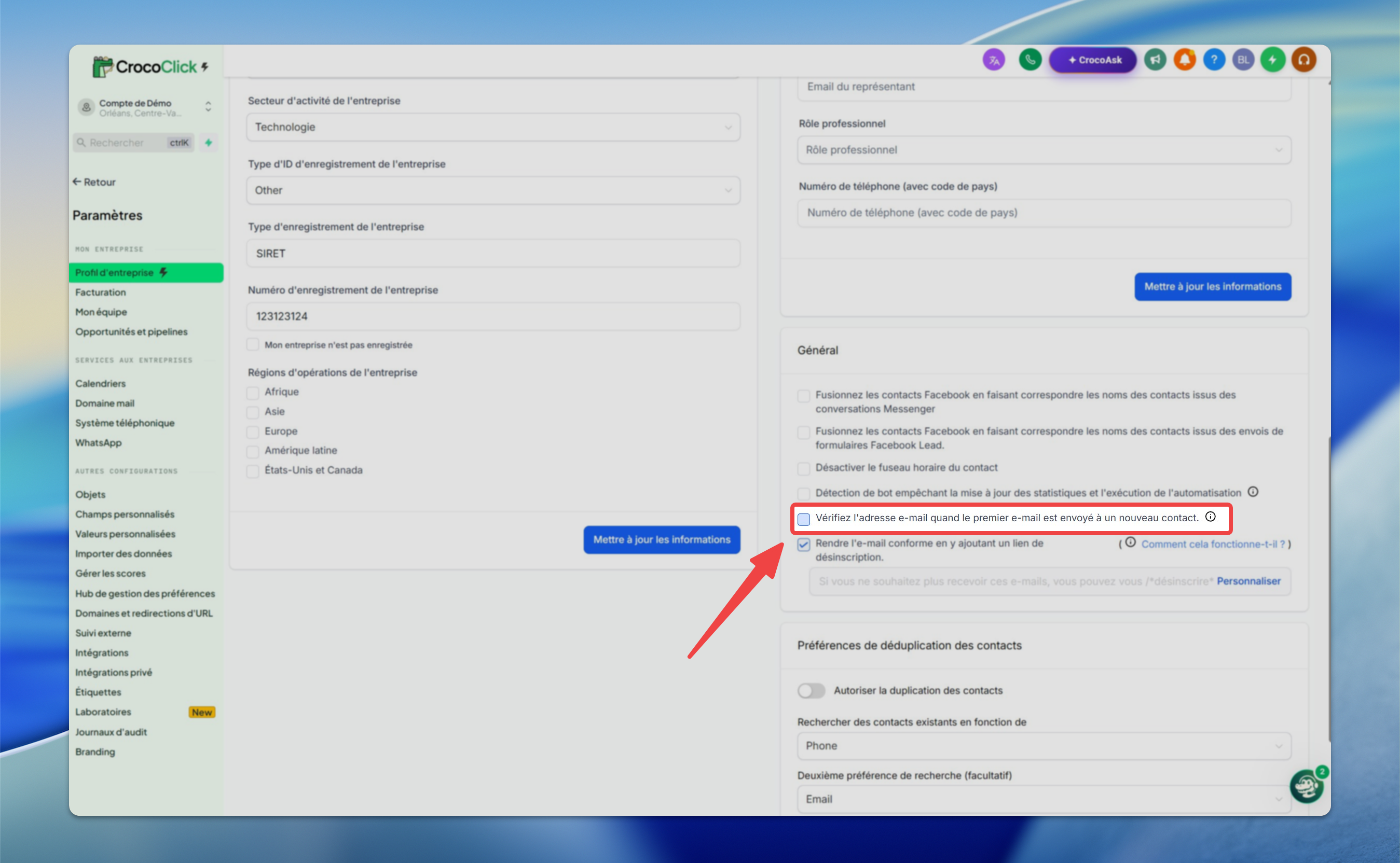This screenshot has width=1400, height=863.
Task: Tick the États-Unis et Canada checkbox
Action: tap(252, 471)
